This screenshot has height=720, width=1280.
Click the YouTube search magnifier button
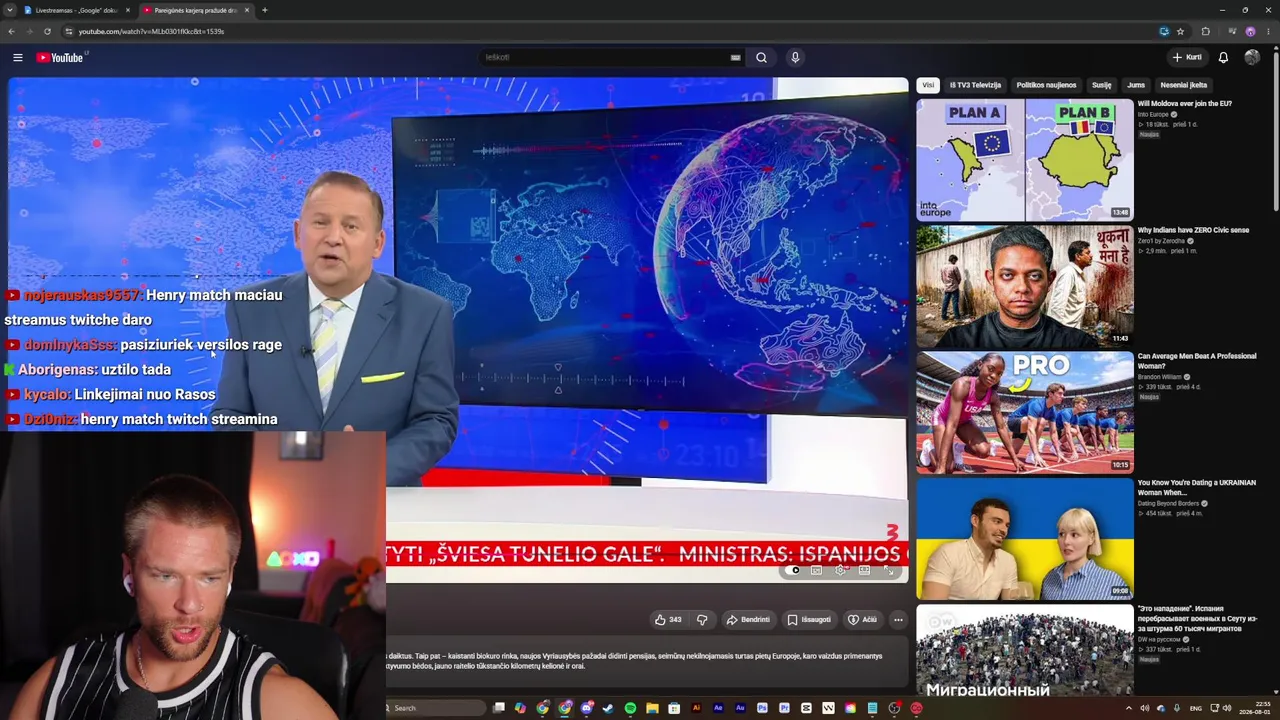(x=761, y=57)
